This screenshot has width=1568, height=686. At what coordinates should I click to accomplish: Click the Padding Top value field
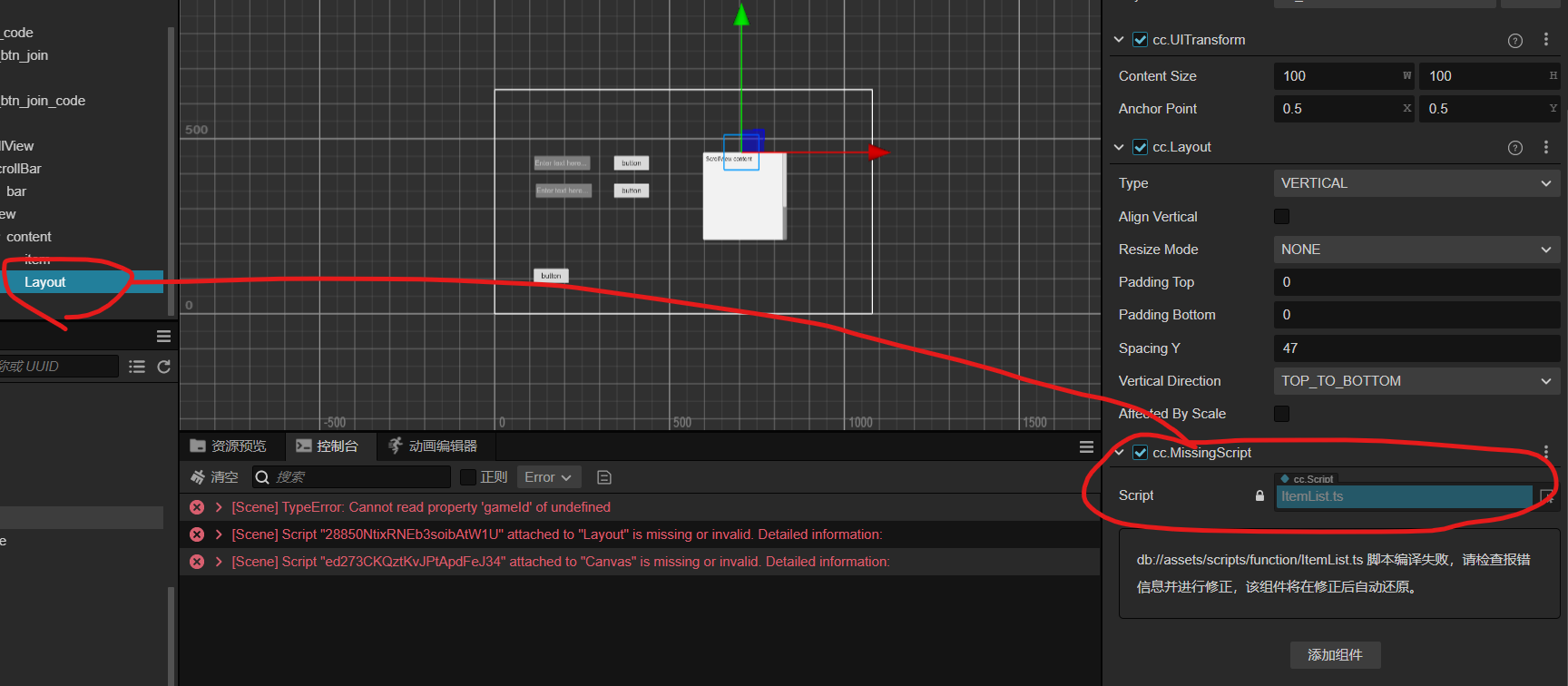coord(1416,282)
